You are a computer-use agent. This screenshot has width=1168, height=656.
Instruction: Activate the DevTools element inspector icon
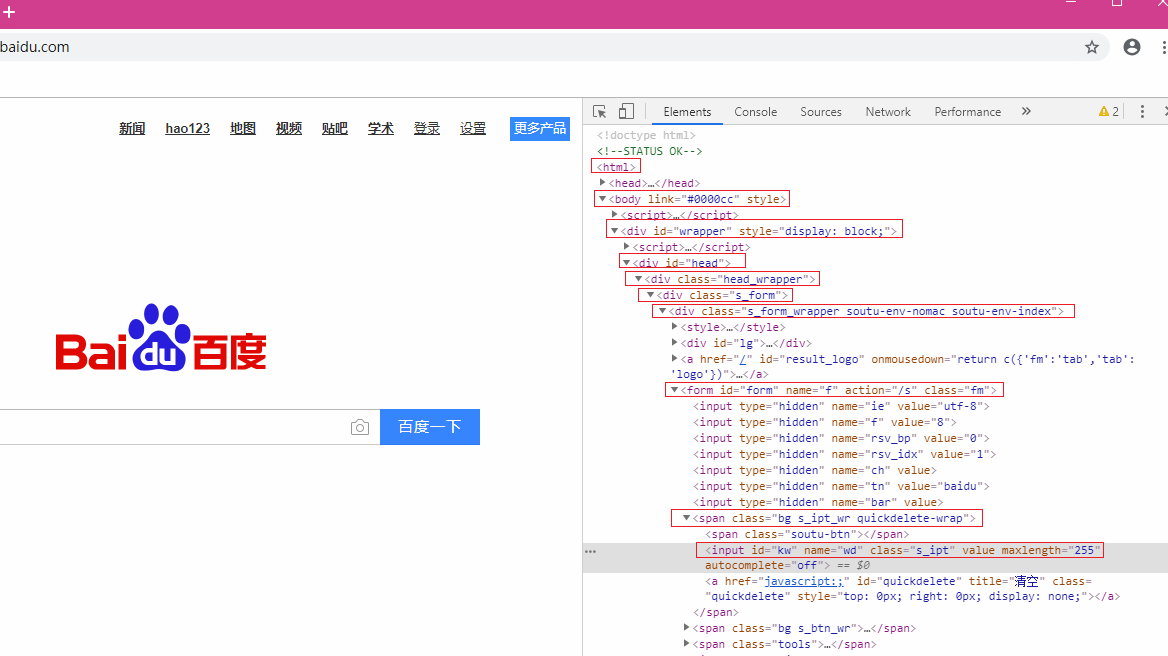[600, 112]
